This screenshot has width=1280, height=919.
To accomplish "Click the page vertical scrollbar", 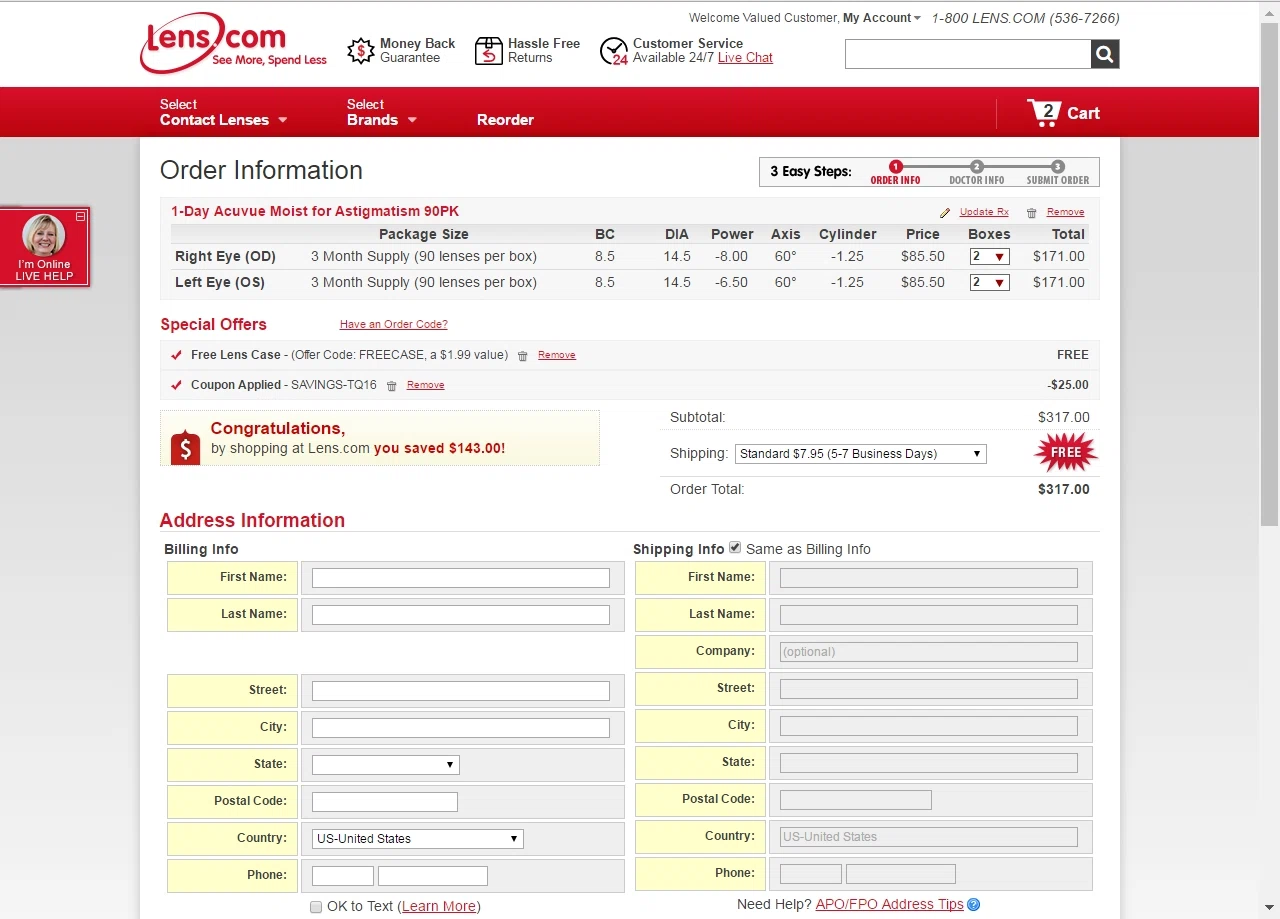I will (x=1269, y=272).
